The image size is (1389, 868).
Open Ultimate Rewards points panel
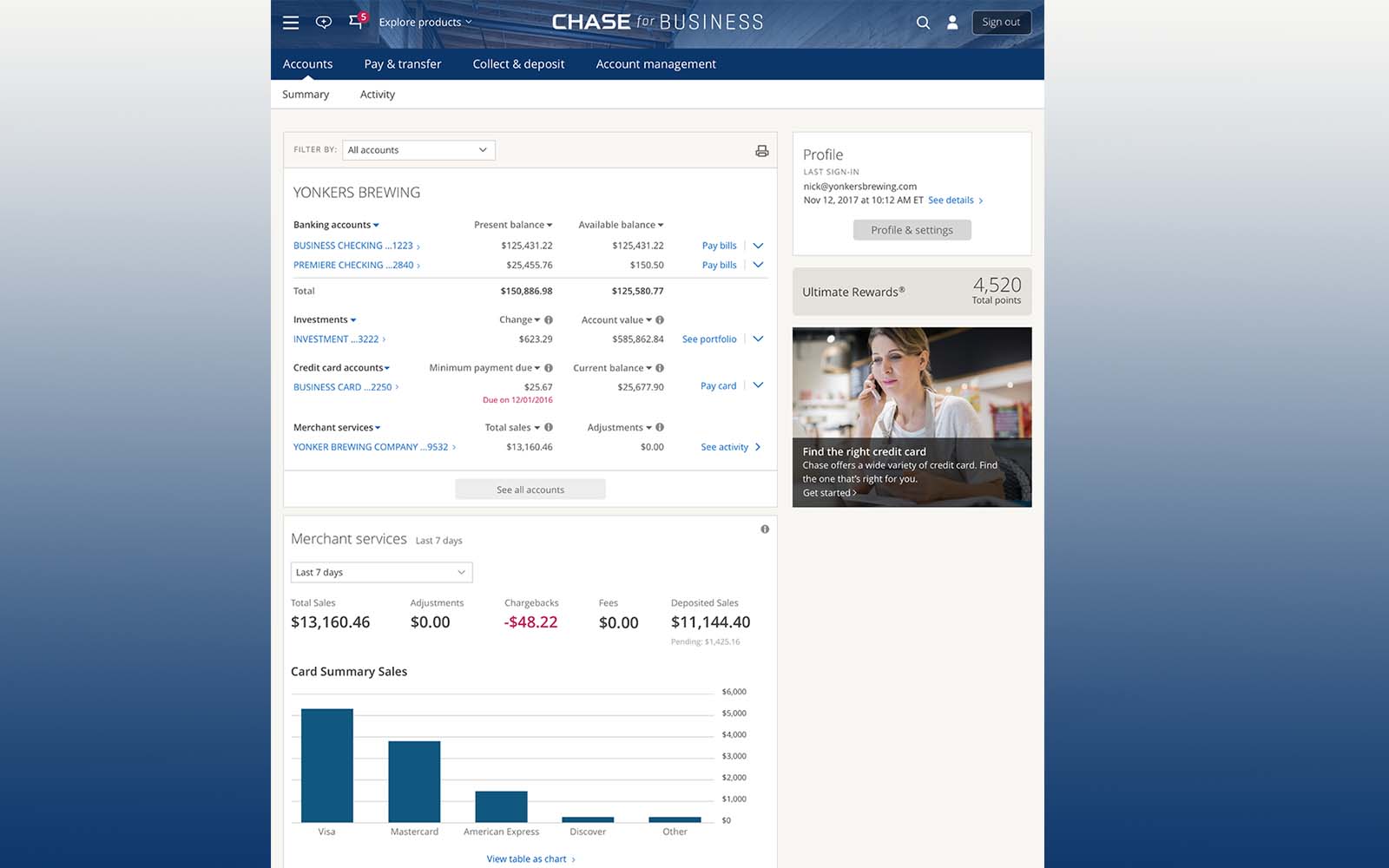[912, 292]
